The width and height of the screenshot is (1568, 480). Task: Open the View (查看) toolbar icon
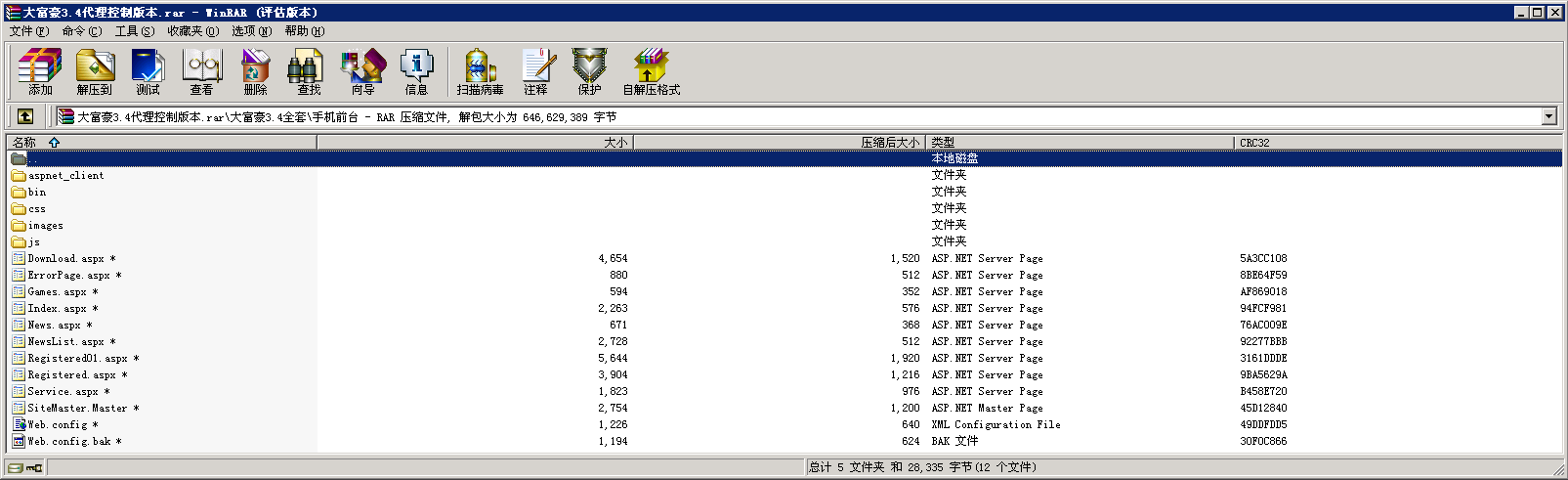(202, 72)
